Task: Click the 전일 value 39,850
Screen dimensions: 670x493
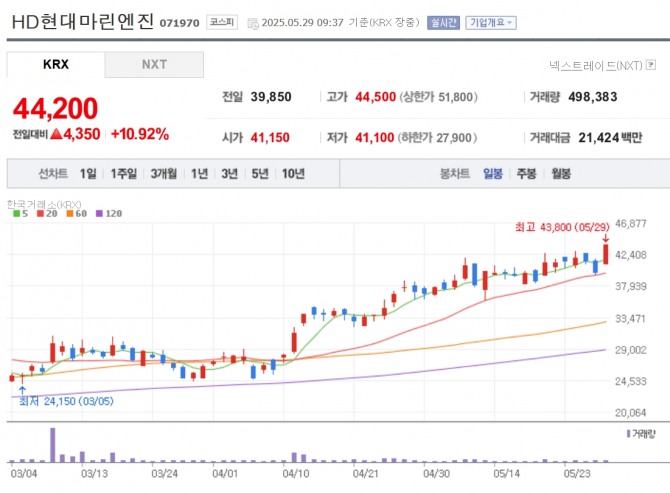Action: (x=271, y=97)
